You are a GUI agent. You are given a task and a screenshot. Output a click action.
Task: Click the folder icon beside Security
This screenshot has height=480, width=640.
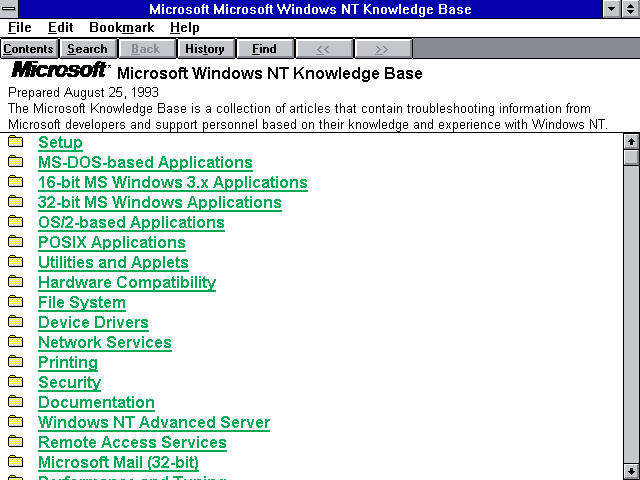coord(16,381)
